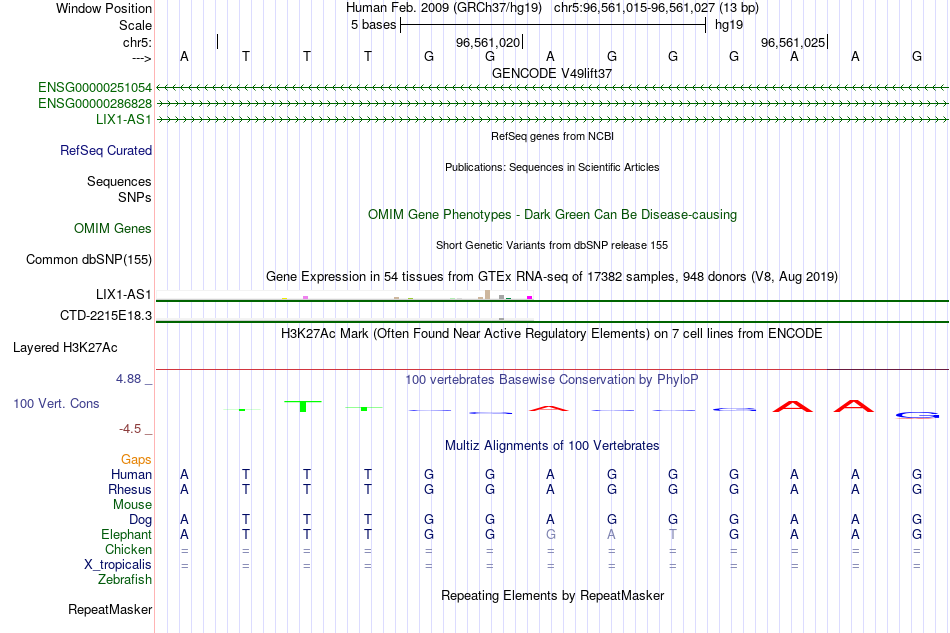
Task: Click the 4.88 PhyloP upper scale value
Action: tap(128, 379)
